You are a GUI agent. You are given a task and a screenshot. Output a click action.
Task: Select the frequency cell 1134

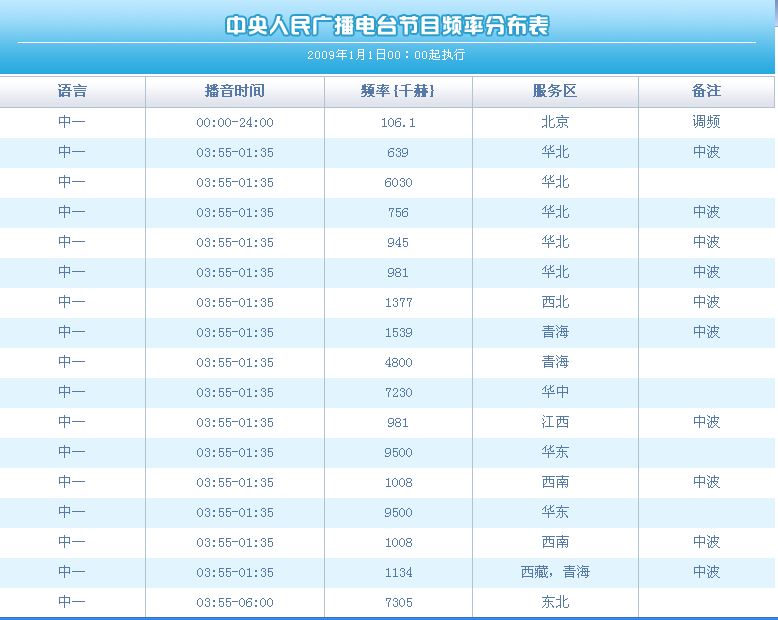(398, 573)
